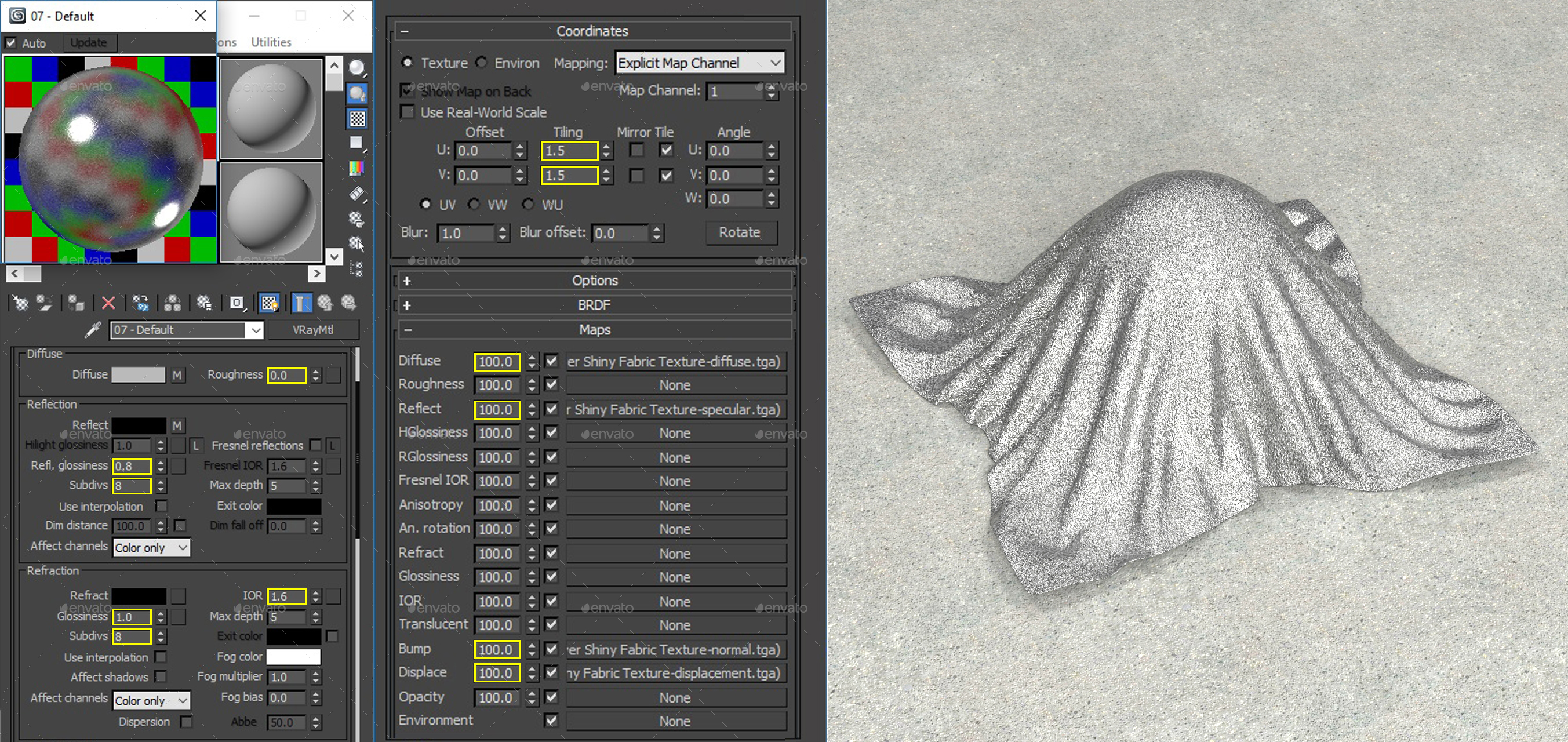Toggle the Backlight icon in side toolbar
The image size is (1568, 742).
tap(356, 93)
